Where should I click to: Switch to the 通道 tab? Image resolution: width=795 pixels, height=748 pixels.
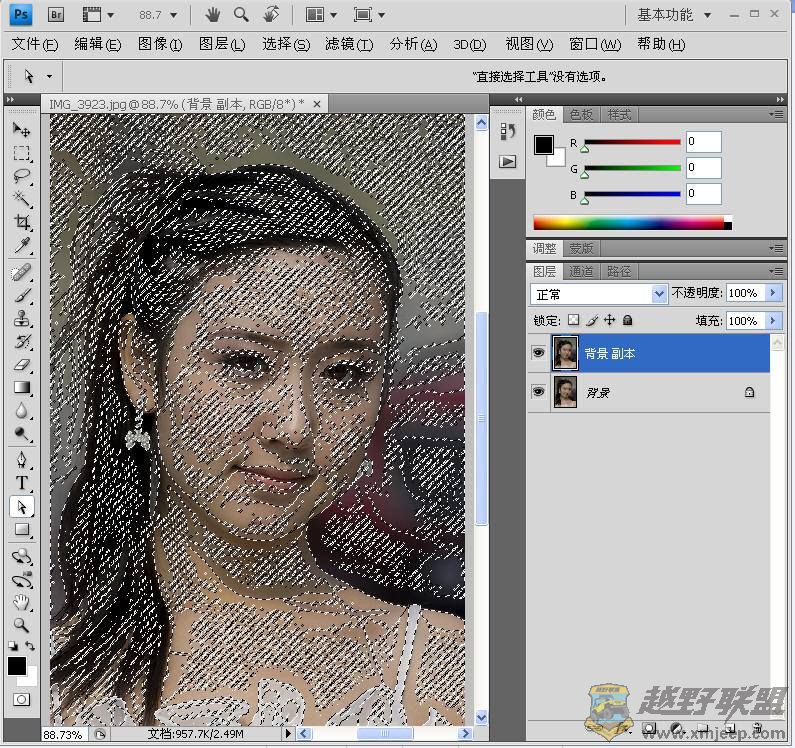click(x=581, y=271)
